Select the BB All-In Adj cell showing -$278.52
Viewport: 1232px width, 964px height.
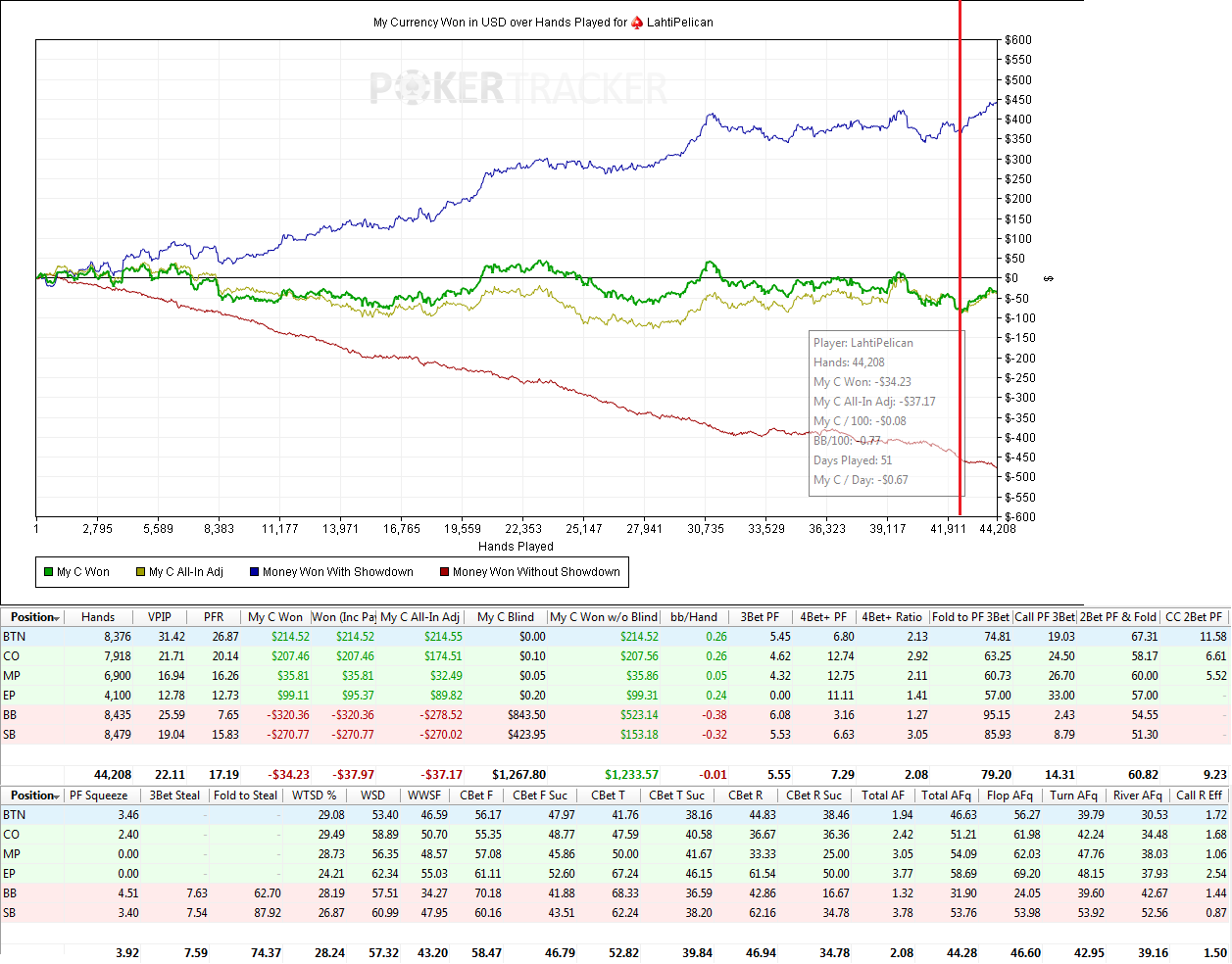tap(441, 715)
